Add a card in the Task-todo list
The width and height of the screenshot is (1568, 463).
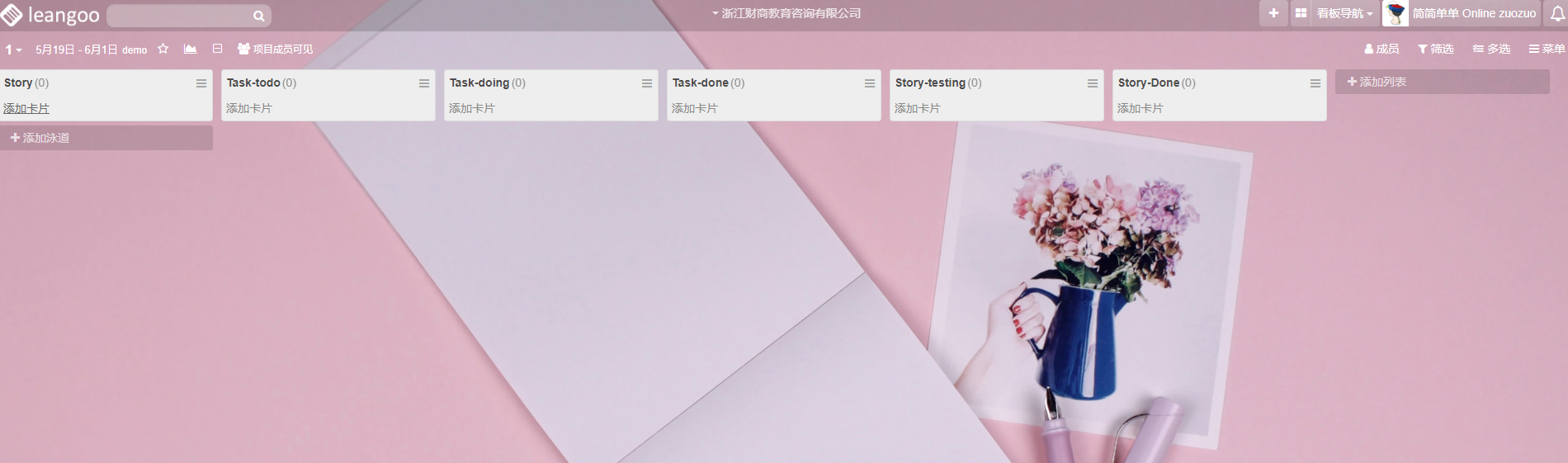coord(249,108)
